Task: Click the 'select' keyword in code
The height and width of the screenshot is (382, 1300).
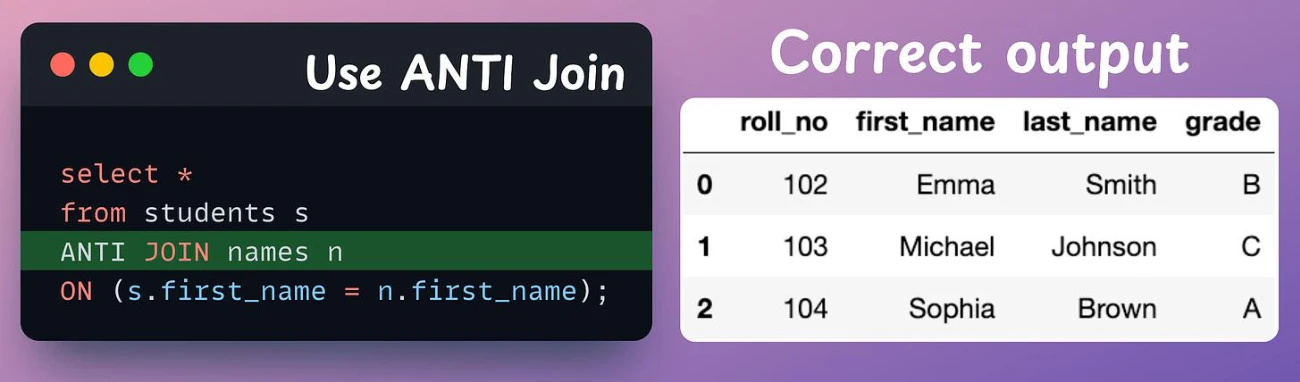Action: (109, 174)
